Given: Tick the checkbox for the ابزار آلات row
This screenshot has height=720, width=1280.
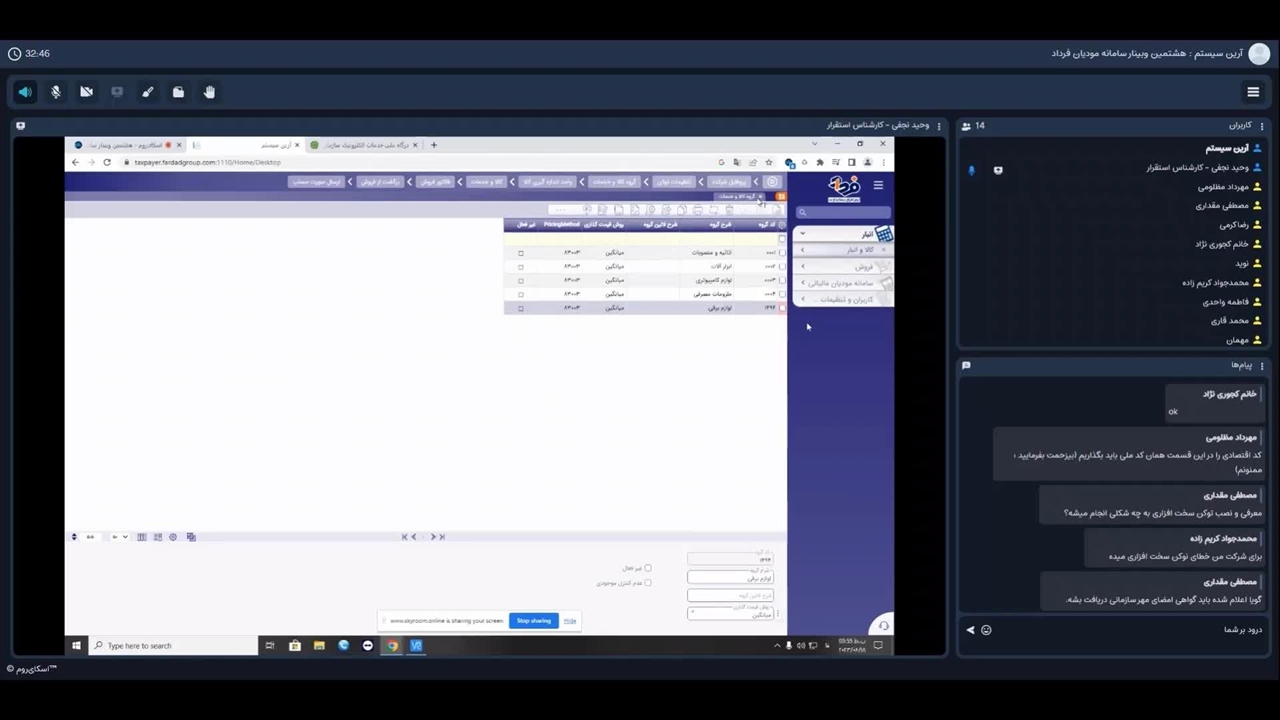Looking at the screenshot, I should [x=781, y=266].
